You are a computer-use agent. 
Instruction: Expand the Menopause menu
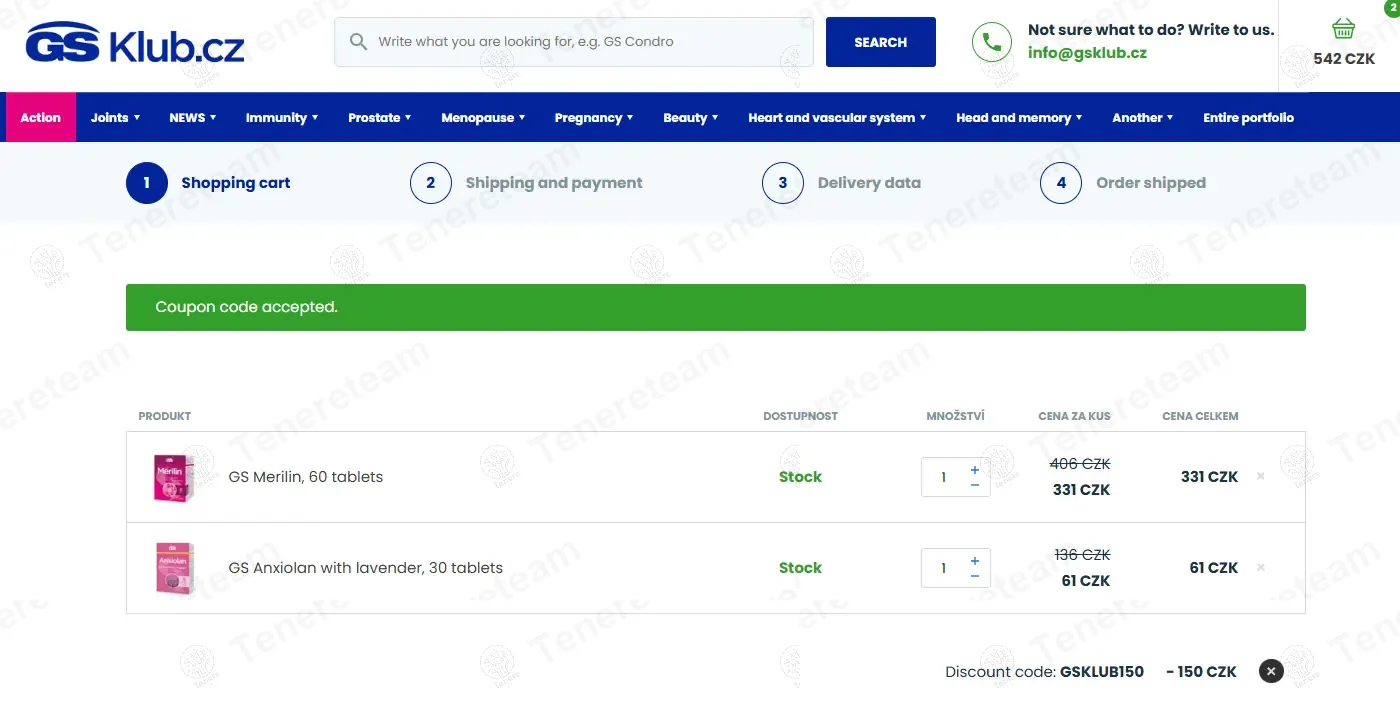pyautogui.click(x=484, y=117)
